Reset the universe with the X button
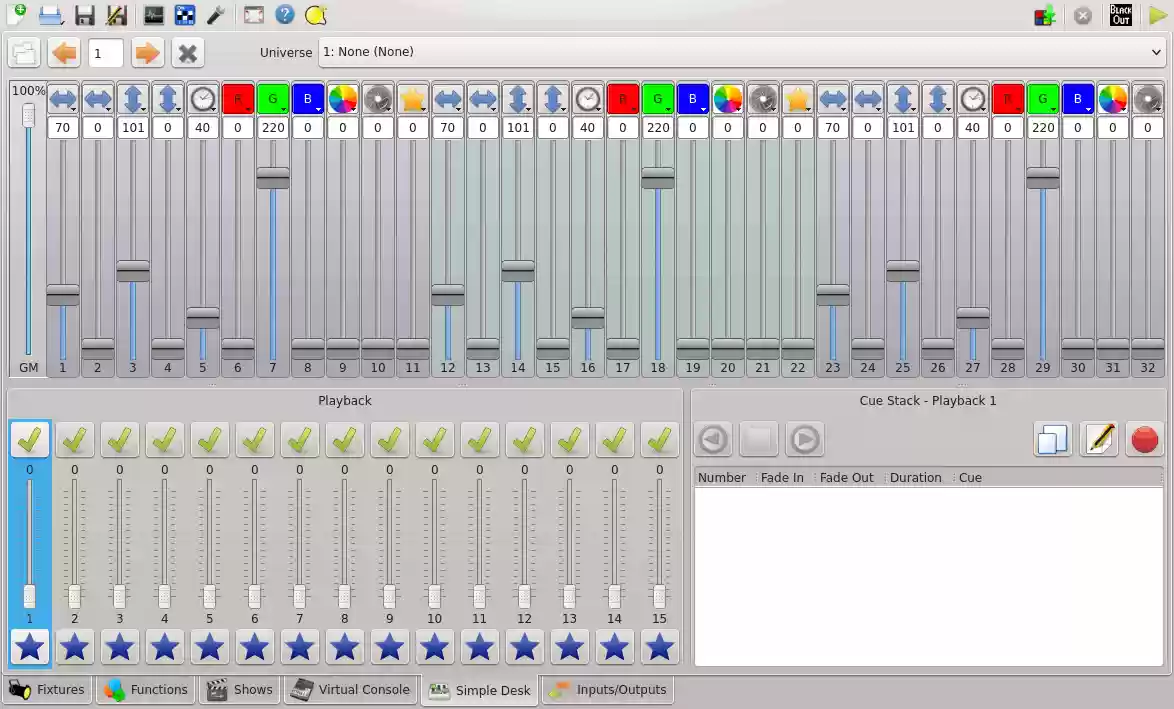The height and width of the screenshot is (709, 1174). pyautogui.click(x=187, y=53)
